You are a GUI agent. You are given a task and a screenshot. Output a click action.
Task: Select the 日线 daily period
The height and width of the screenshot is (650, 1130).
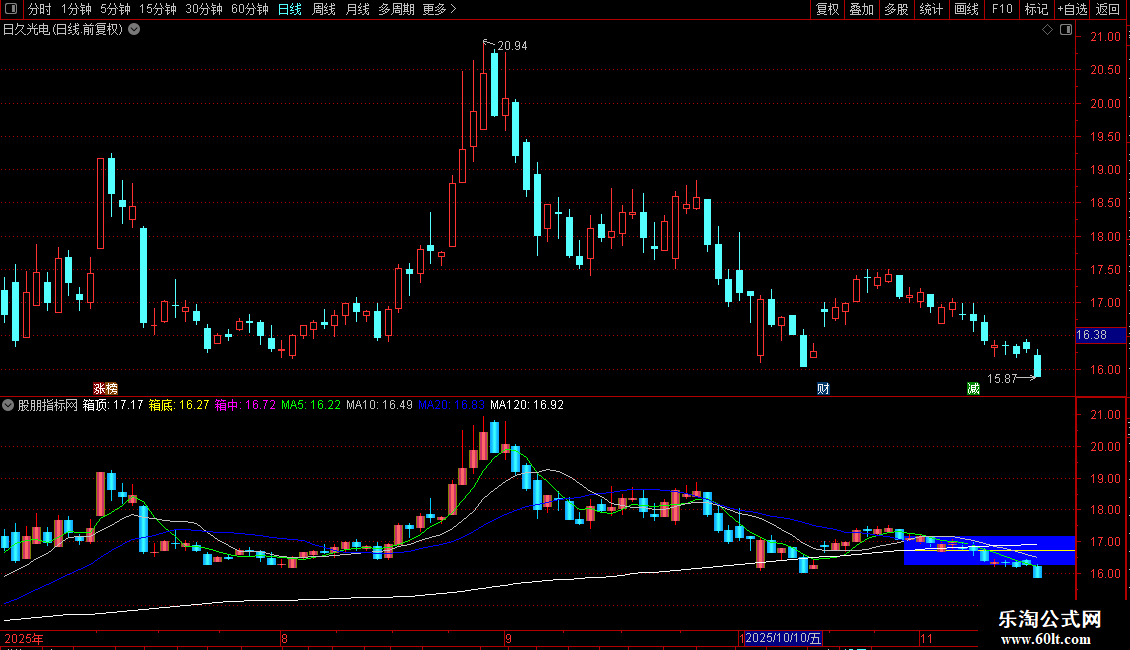290,9
